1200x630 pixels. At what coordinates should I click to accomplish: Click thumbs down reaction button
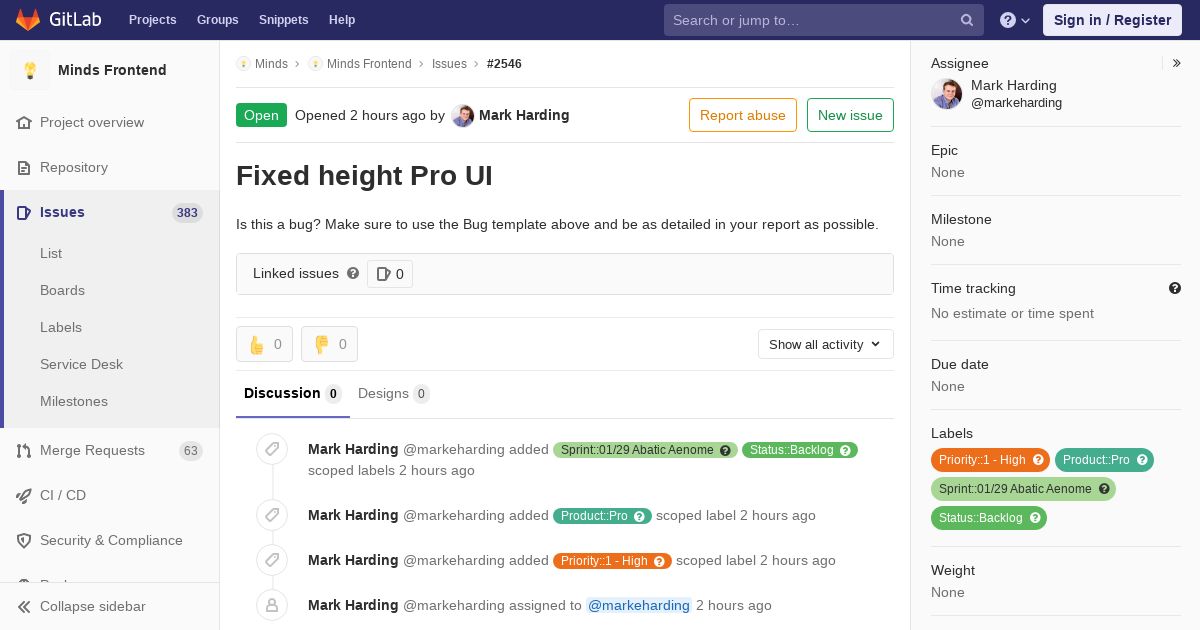[330, 344]
